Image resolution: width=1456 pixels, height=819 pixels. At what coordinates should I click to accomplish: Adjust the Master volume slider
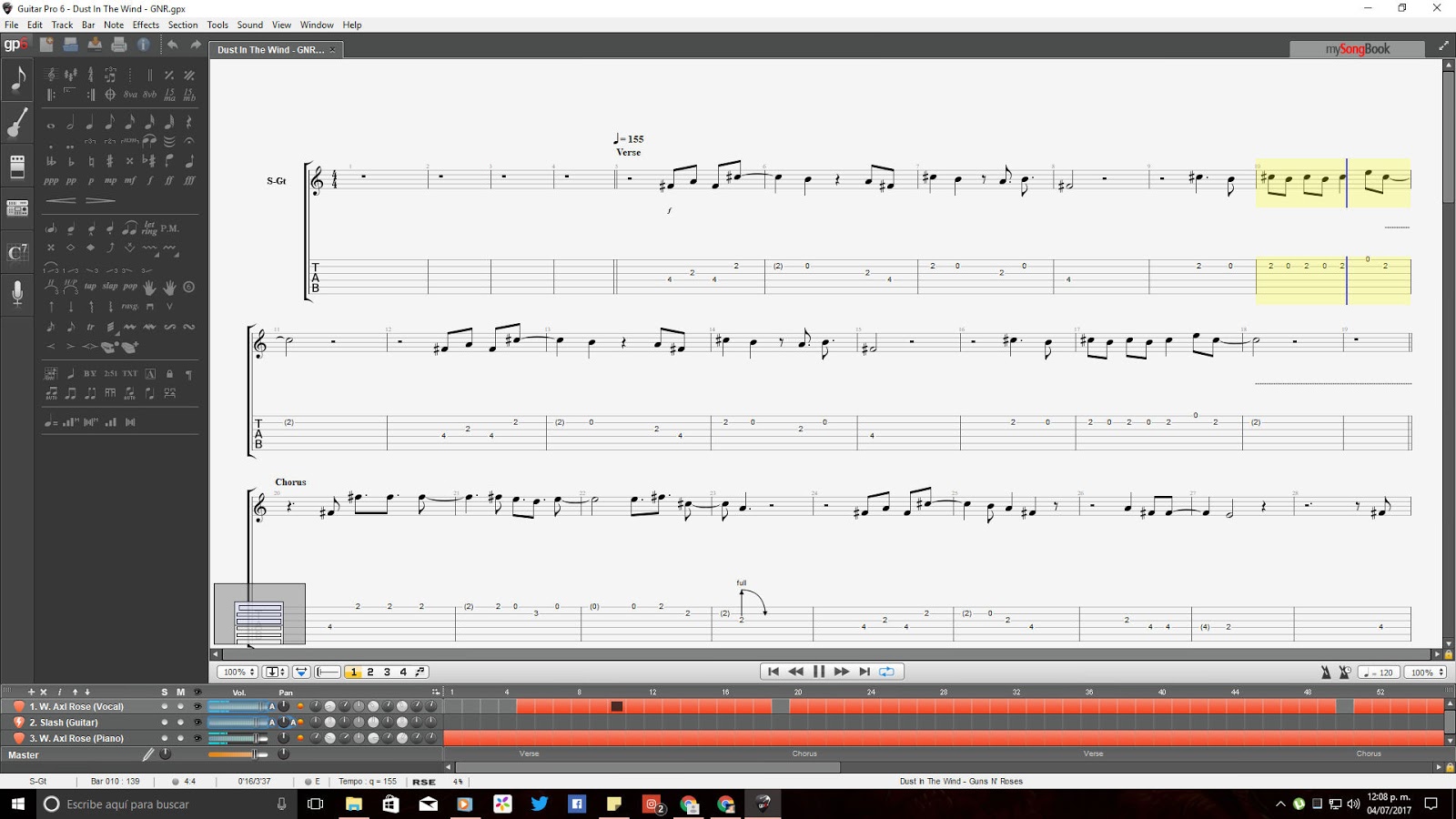coord(238,754)
